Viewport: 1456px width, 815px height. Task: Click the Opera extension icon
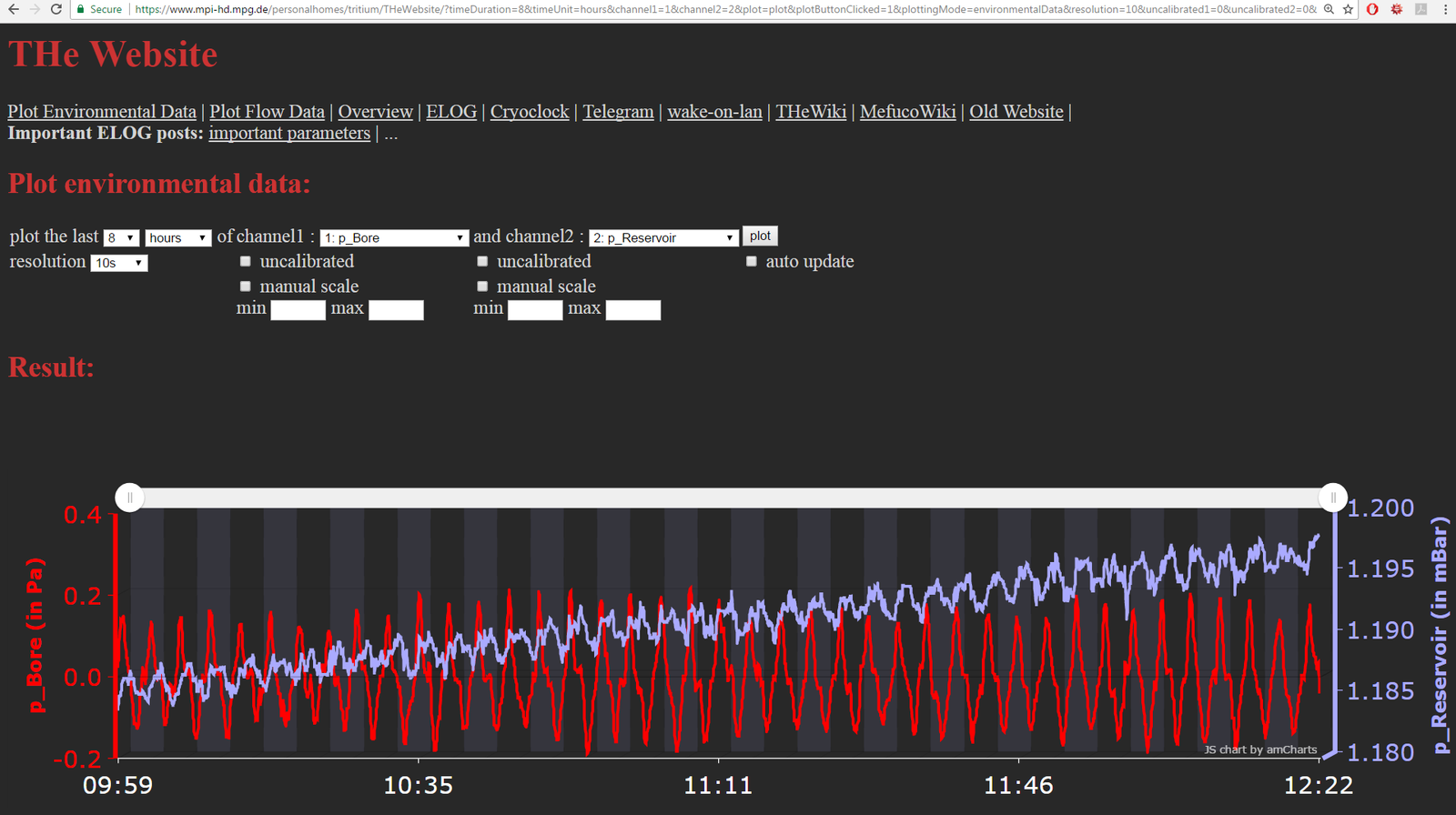tap(1372, 9)
